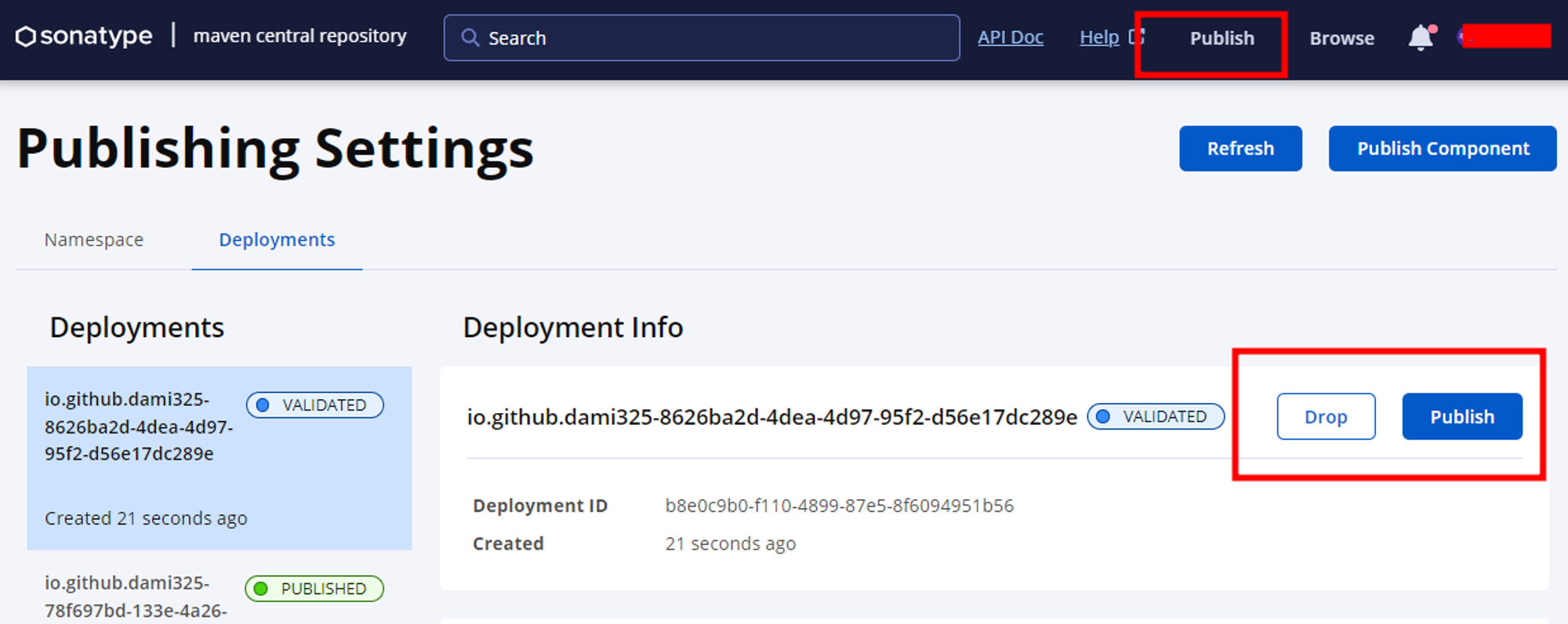Click the VALIDATED badge in deployments list
Screen dimensions: 1568x624
click(315, 405)
